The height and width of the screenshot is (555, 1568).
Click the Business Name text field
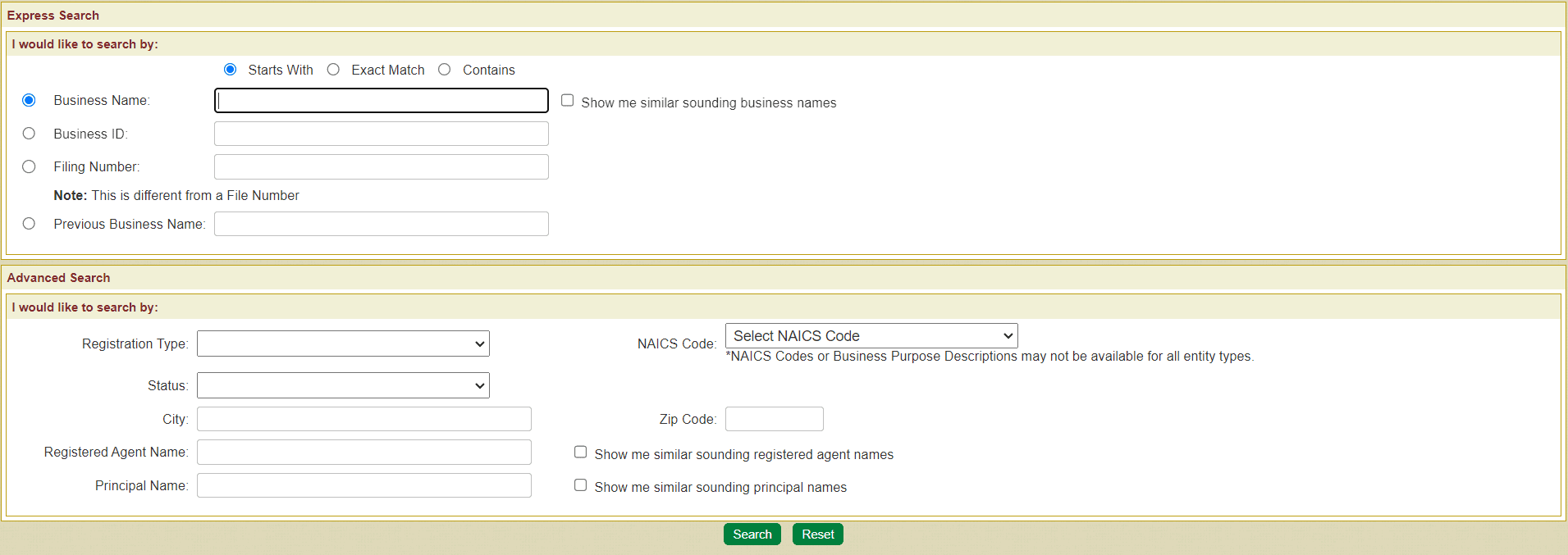coord(382,101)
